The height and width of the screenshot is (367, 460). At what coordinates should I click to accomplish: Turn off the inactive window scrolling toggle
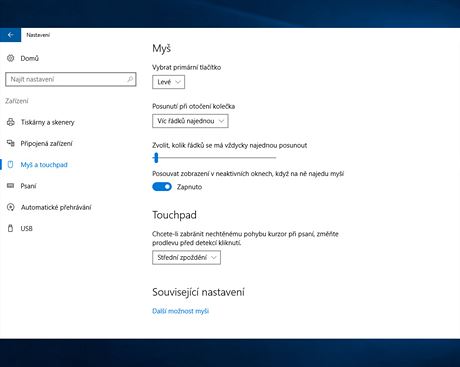[162, 187]
